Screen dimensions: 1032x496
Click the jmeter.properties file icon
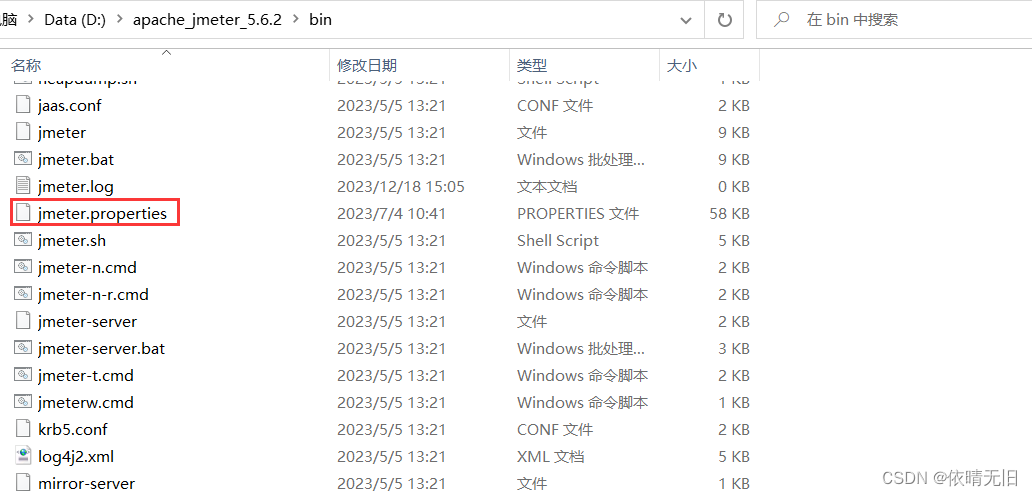coord(23,213)
